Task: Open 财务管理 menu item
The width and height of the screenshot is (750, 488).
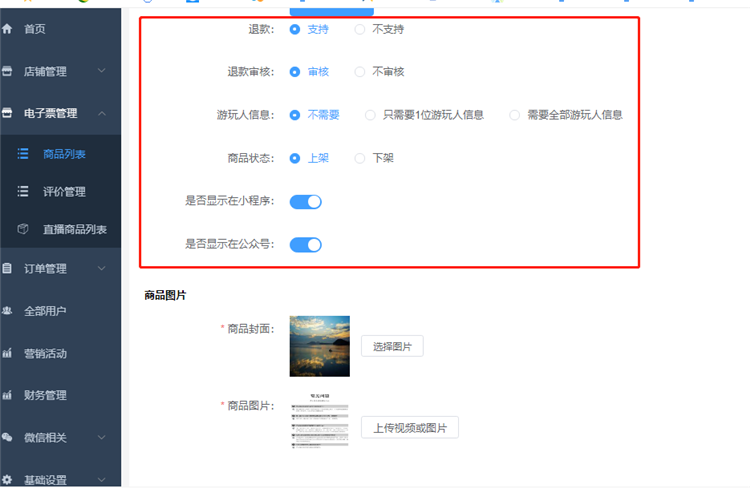Action: pos(45,395)
